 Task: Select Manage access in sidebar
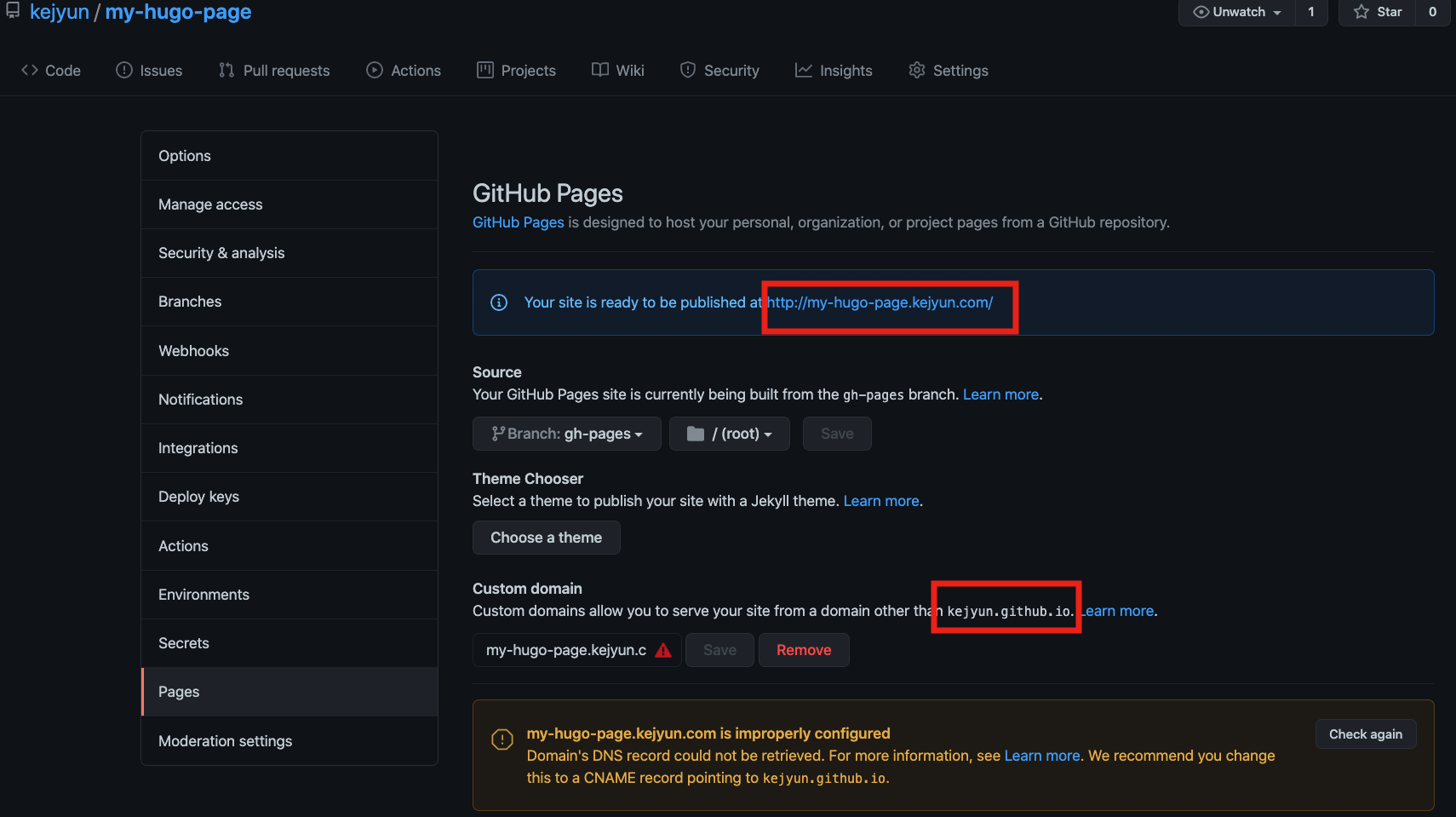[289, 204]
